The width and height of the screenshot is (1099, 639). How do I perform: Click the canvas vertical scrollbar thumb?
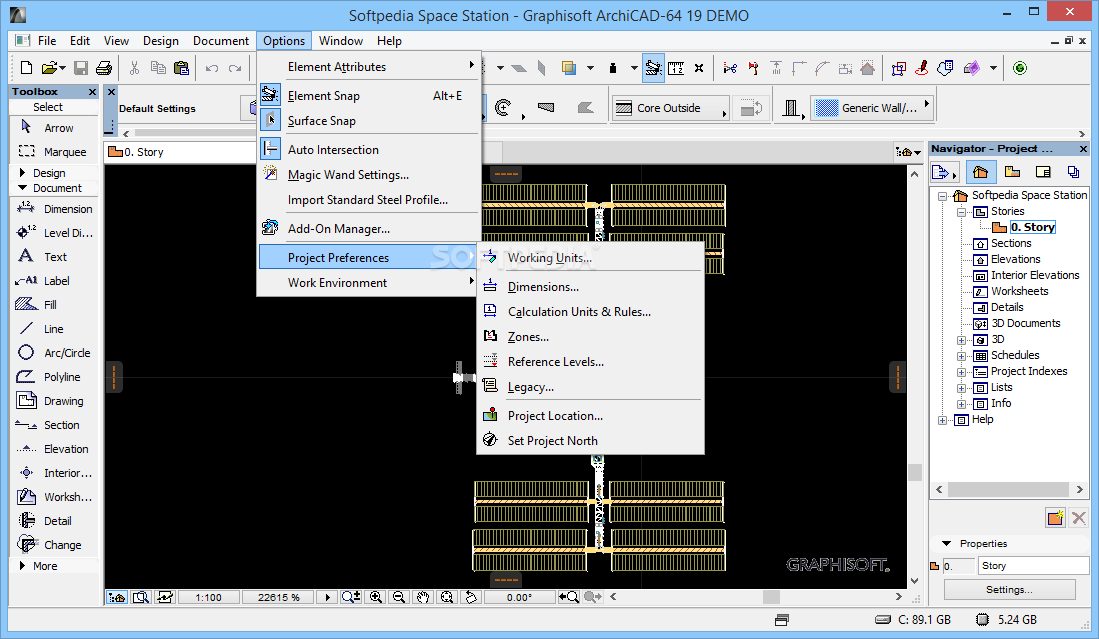(915, 472)
